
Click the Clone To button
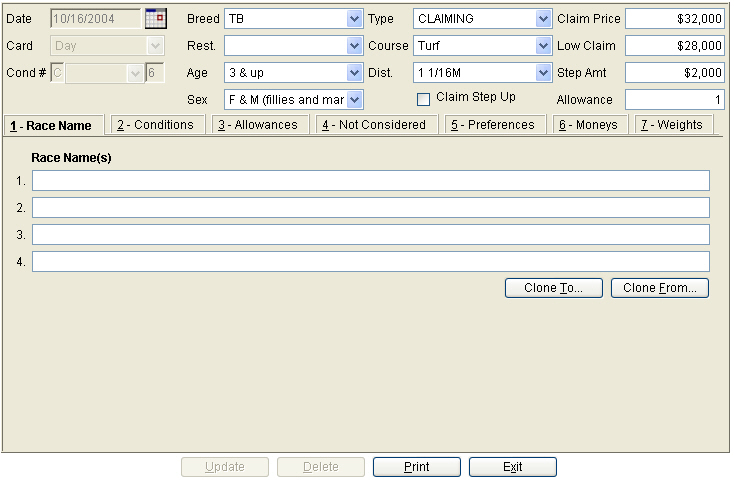tap(554, 288)
